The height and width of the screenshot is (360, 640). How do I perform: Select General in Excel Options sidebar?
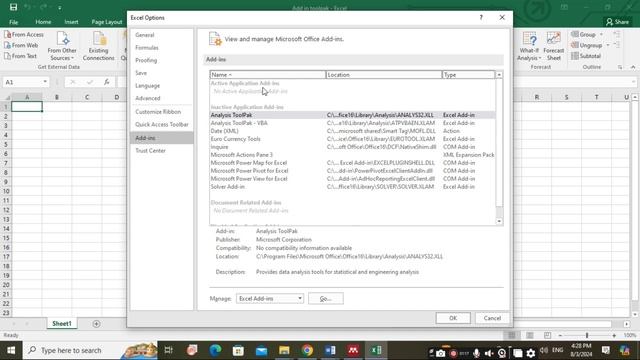162,35
